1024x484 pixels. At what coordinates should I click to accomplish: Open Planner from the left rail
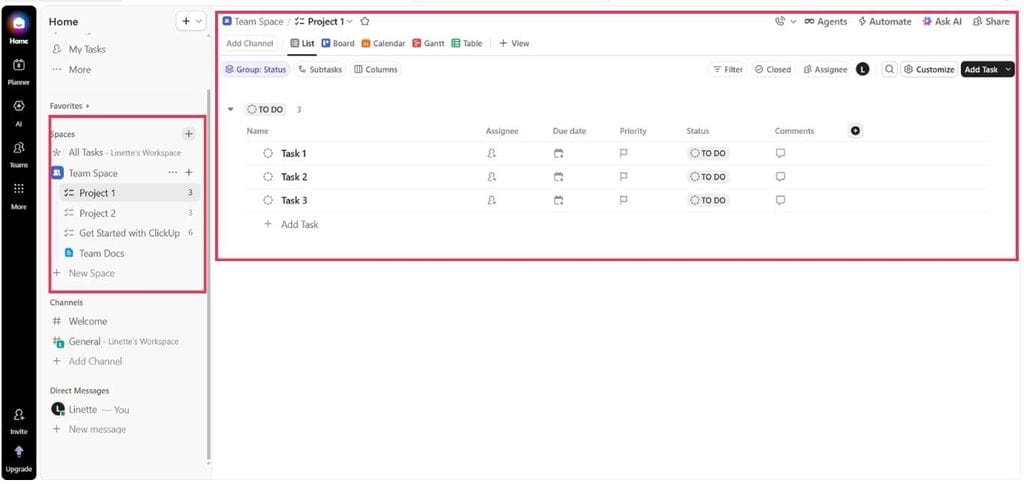tap(18, 71)
